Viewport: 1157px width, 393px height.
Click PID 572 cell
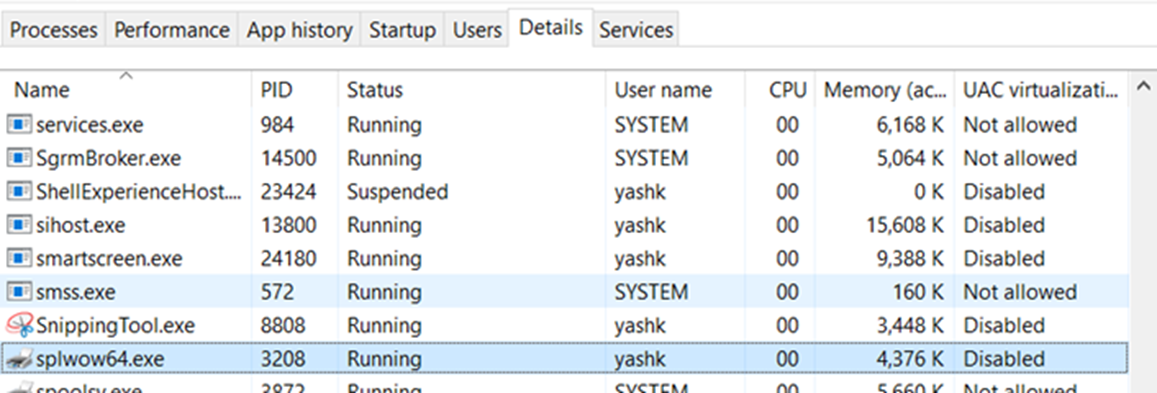[277, 292]
